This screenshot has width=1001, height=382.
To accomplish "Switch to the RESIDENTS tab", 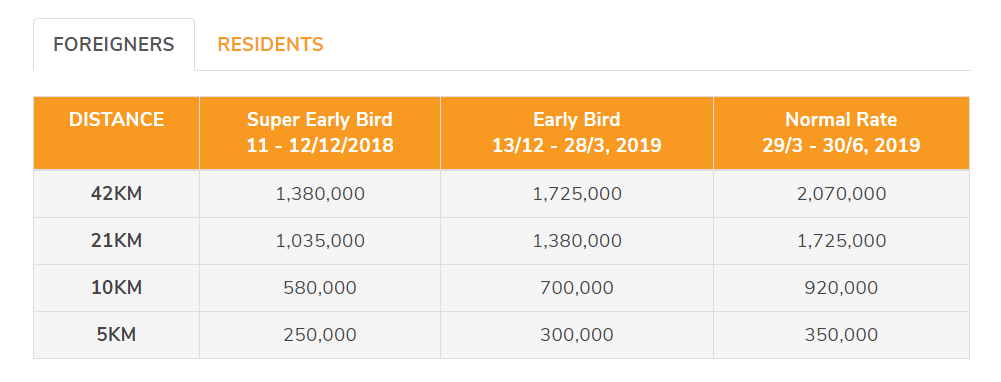I will coord(270,45).
